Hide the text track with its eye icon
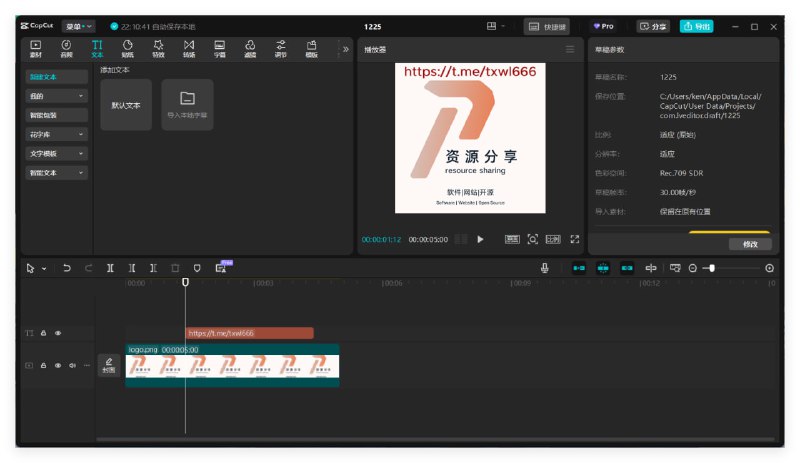 click(x=58, y=333)
